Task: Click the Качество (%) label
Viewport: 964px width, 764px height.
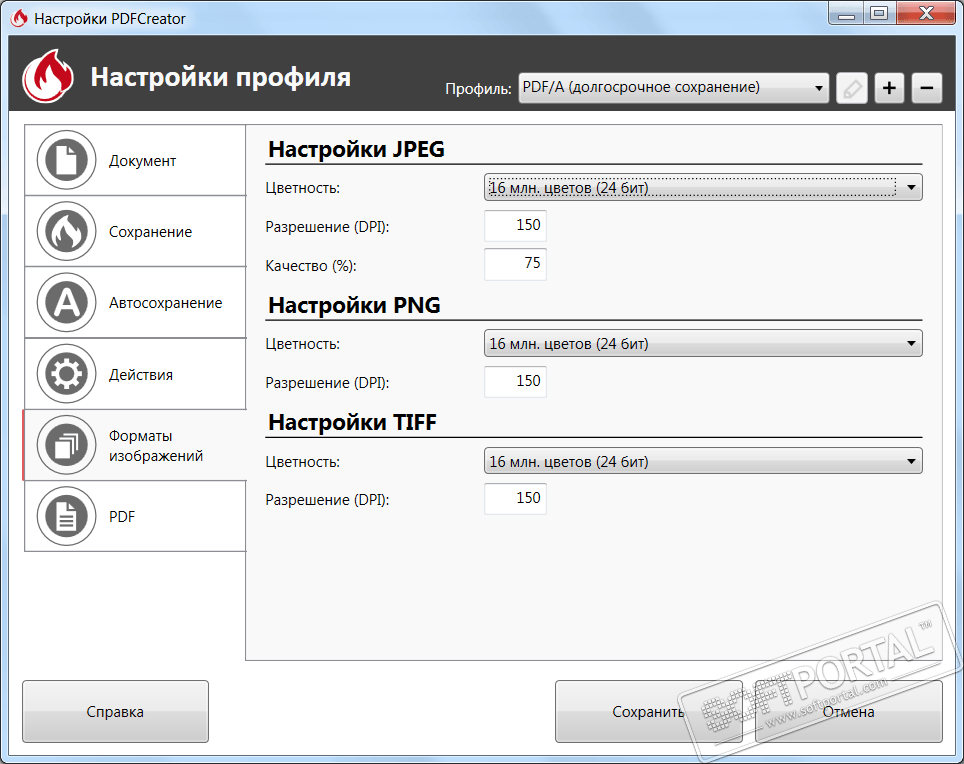Action: (311, 266)
